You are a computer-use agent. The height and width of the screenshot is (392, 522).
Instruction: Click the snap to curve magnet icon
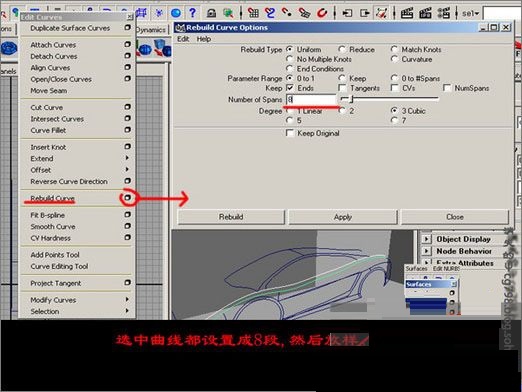[x=270, y=13]
